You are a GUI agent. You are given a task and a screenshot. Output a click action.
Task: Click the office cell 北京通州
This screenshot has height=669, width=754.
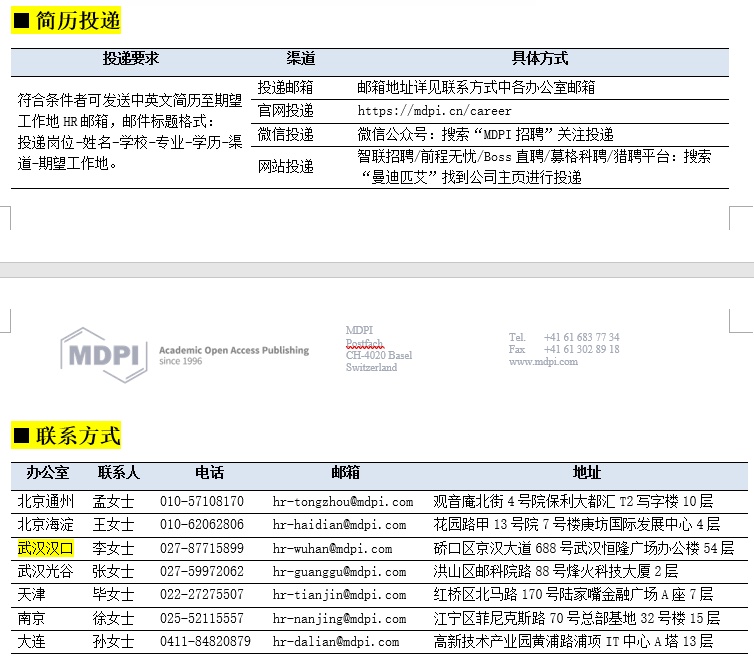point(46,502)
